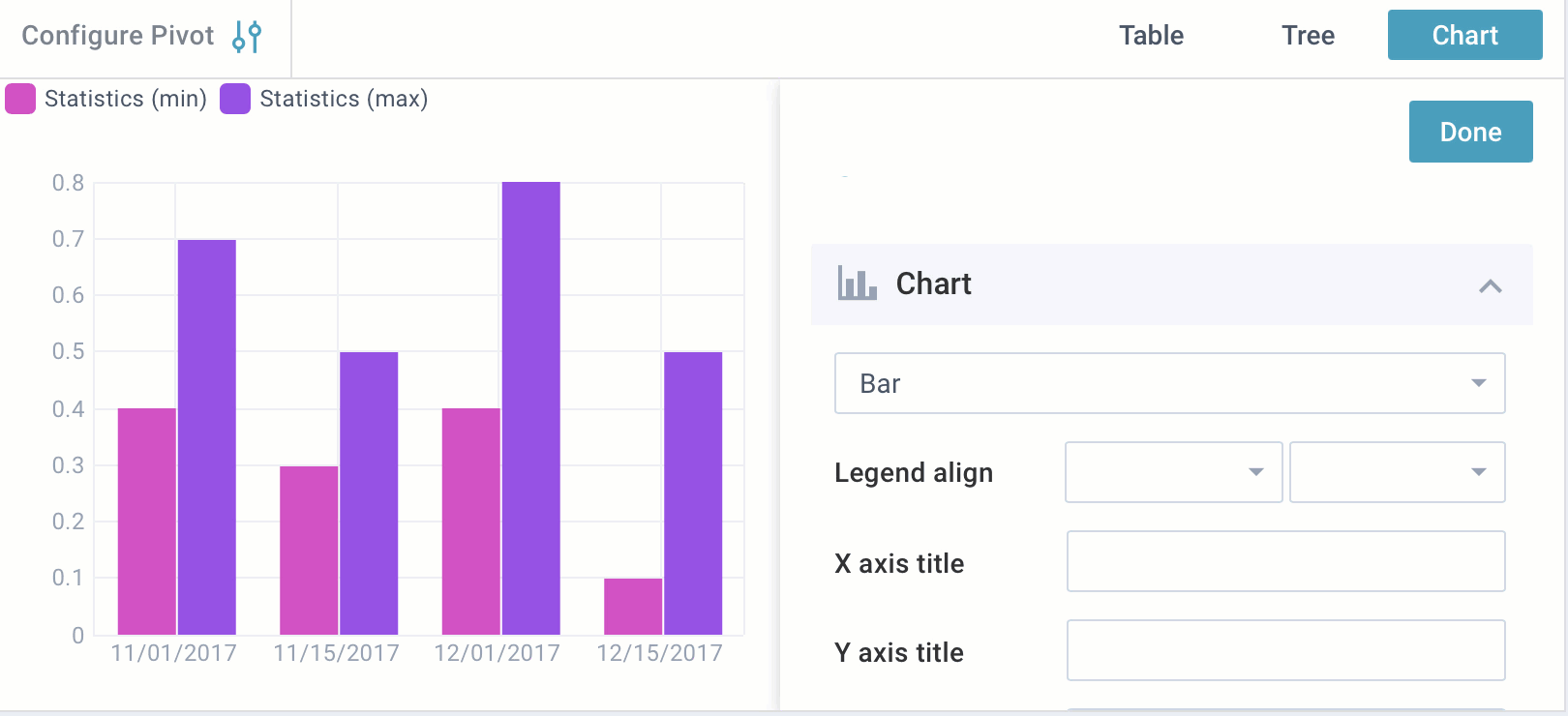Toggle the Statistics (max) legend swatch
Image resolution: width=1568 pixels, height=716 pixels.
pos(235,99)
